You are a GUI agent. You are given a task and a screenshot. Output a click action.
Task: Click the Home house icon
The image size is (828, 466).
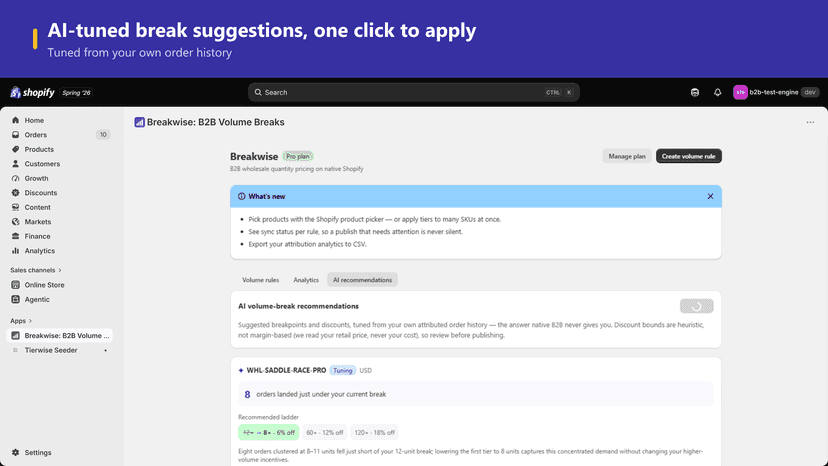pyautogui.click(x=15, y=120)
